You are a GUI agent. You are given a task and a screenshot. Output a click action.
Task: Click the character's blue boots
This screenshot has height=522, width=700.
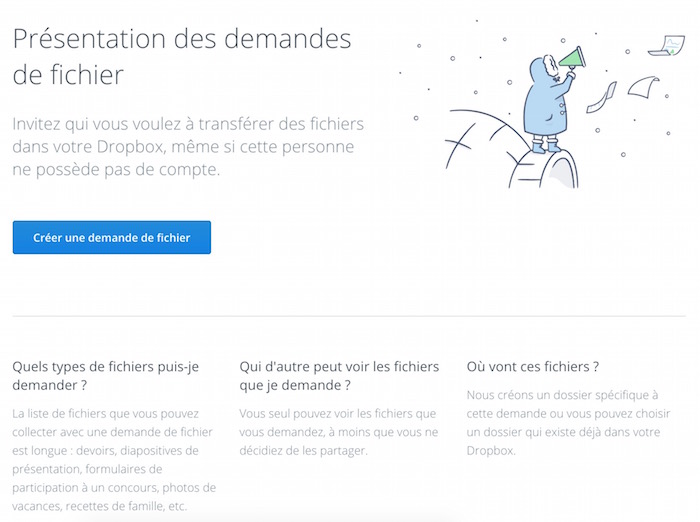pos(546,145)
